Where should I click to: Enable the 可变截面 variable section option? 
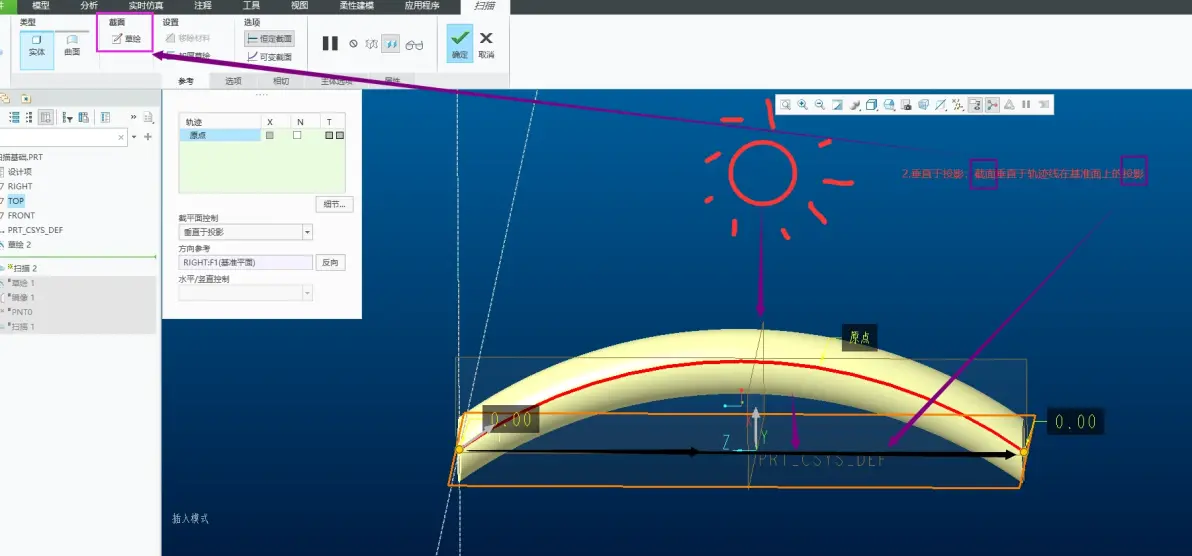pos(271,57)
